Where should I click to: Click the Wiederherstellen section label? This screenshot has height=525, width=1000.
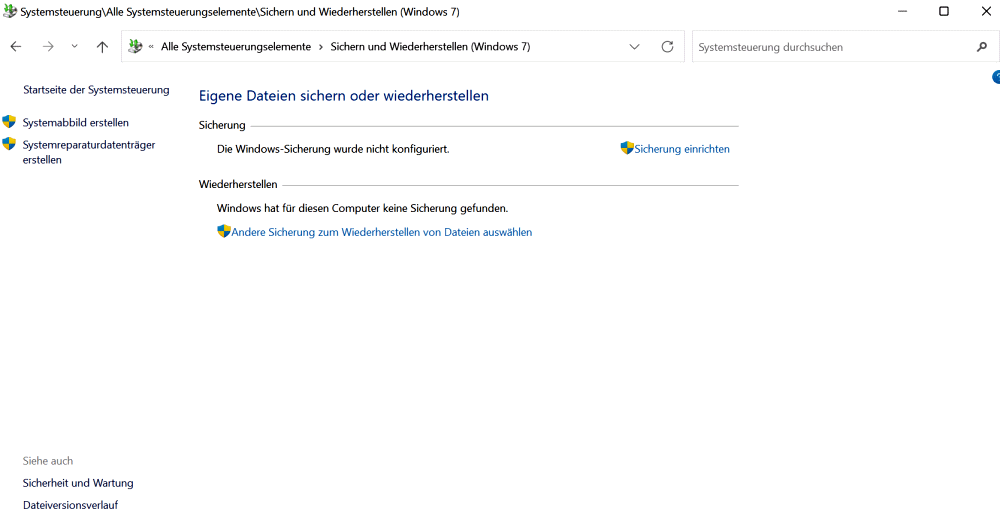tap(238, 184)
